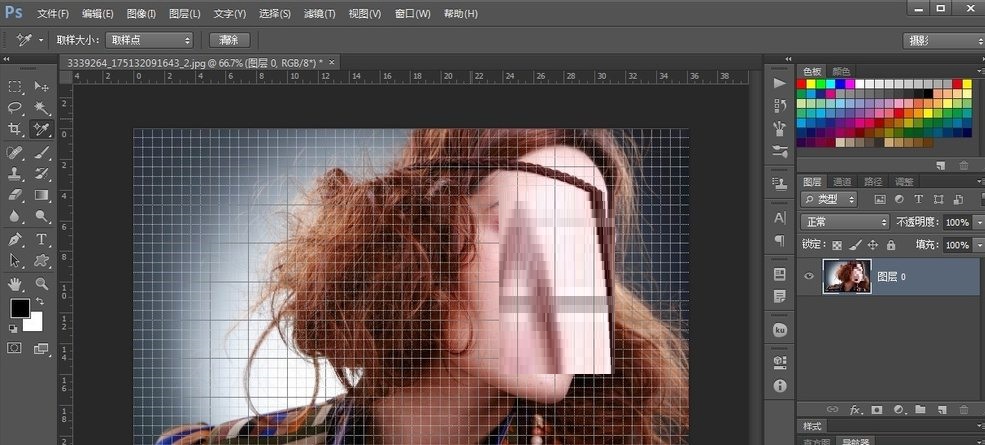Image resolution: width=985 pixels, height=445 pixels.
Task: Select the History Brush tool
Action: pyautogui.click(x=41, y=173)
